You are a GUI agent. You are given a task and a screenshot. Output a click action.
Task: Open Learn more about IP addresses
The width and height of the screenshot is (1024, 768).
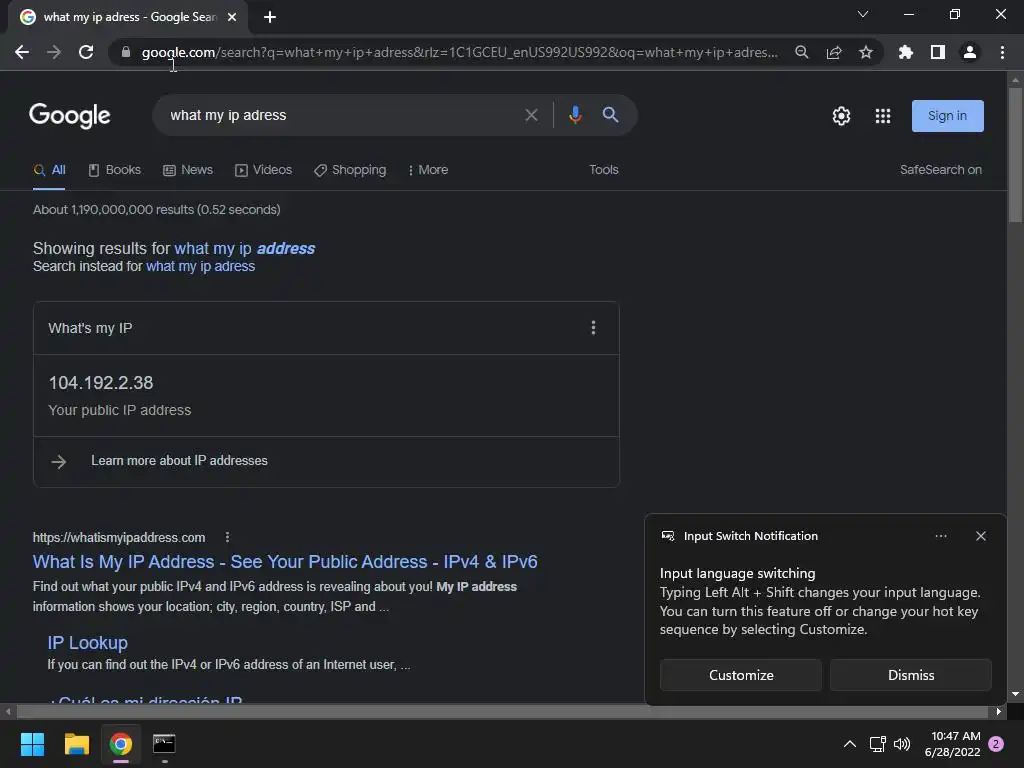pyautogui.click(x=179, y=460)
